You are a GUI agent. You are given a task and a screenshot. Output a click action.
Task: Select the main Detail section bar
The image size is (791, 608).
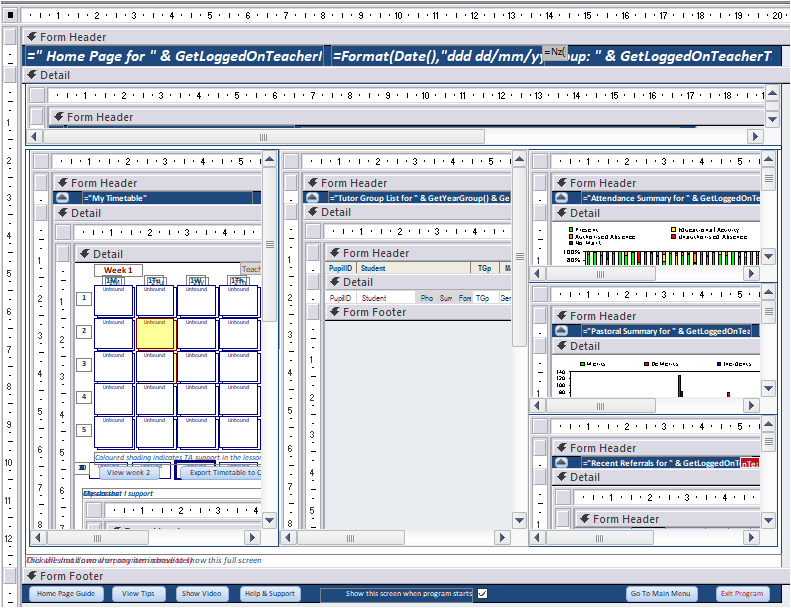pyautogui.click(x=406, y=75)
